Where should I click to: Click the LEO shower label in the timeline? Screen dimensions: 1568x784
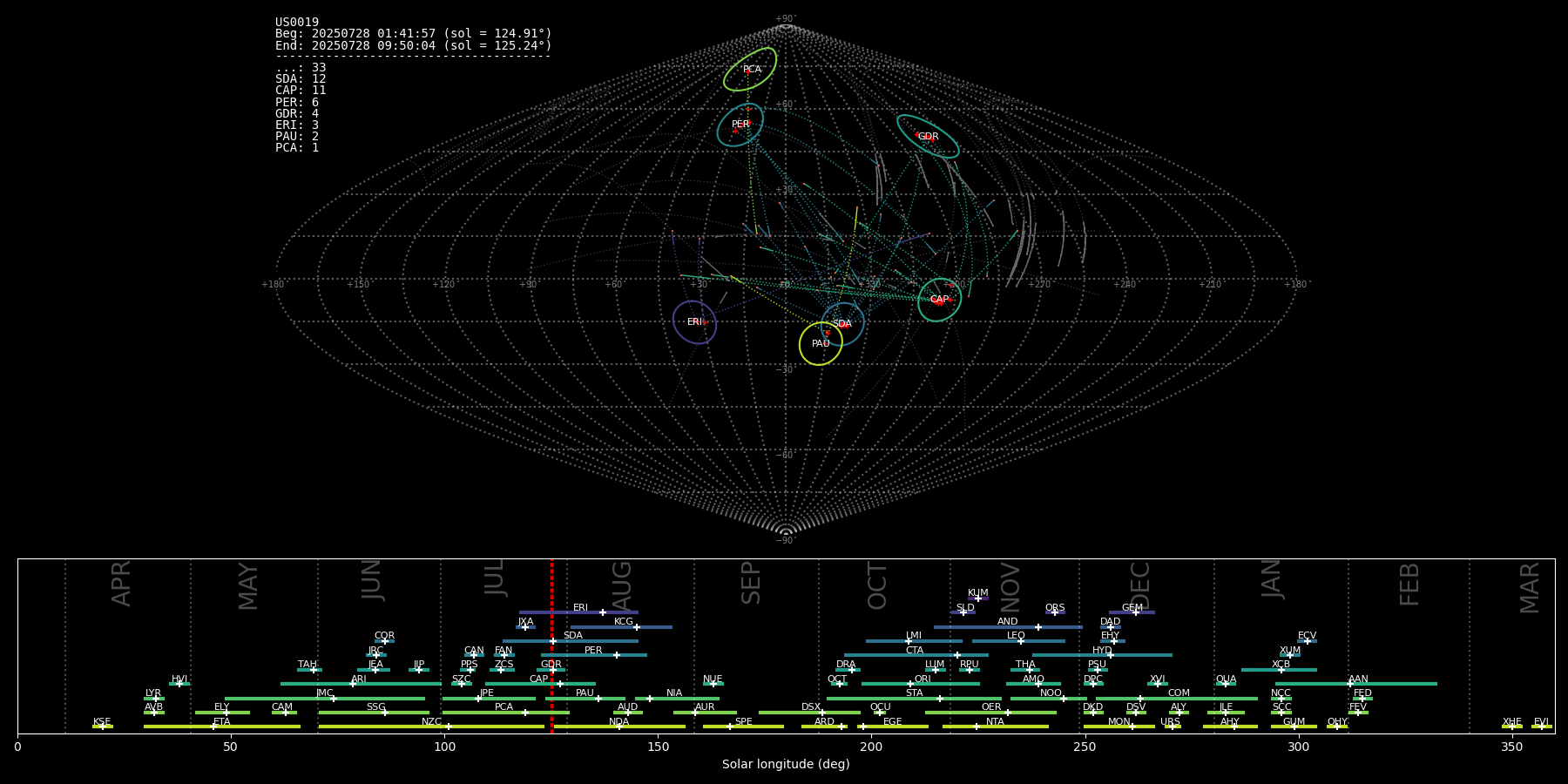(x=1017, y=636)
